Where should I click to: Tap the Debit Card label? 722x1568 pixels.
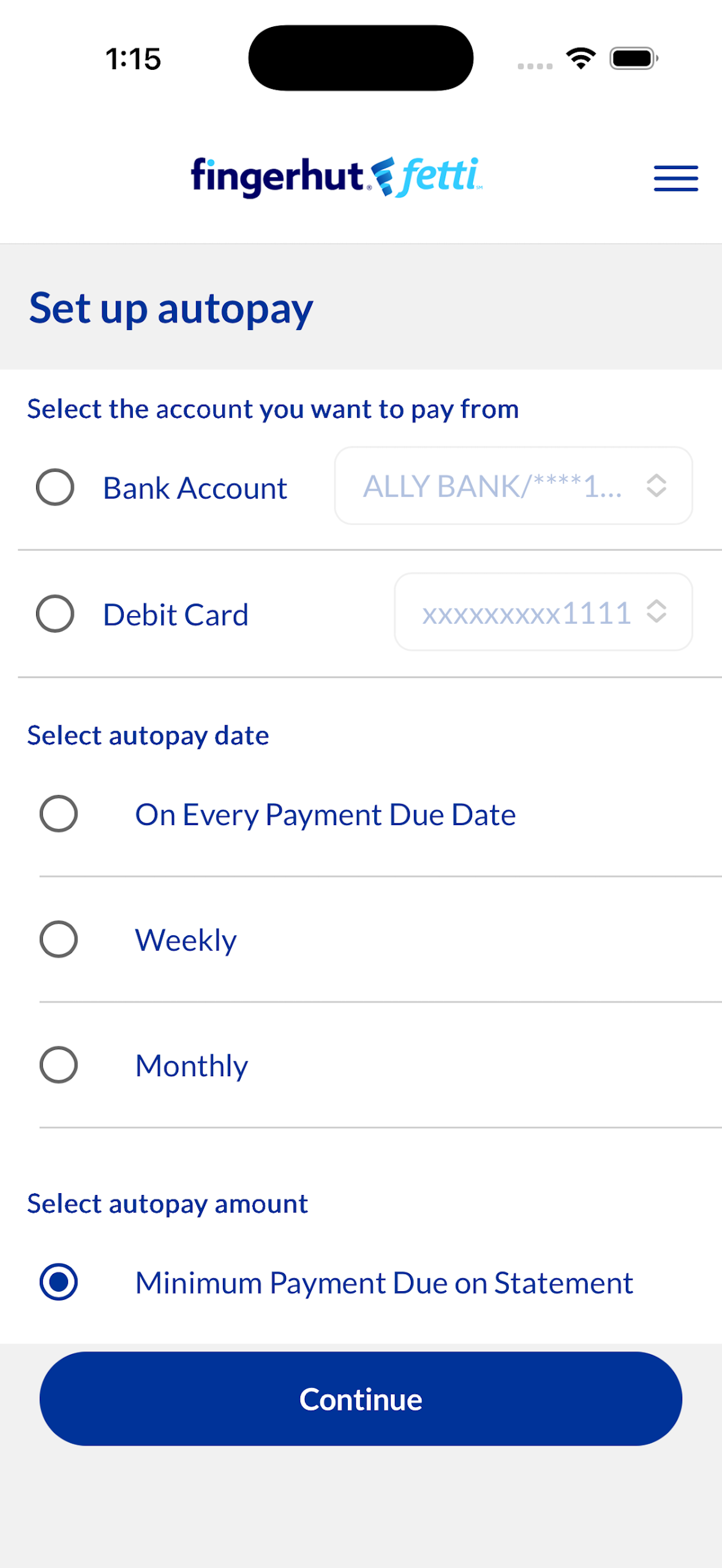tap(176, 614)
